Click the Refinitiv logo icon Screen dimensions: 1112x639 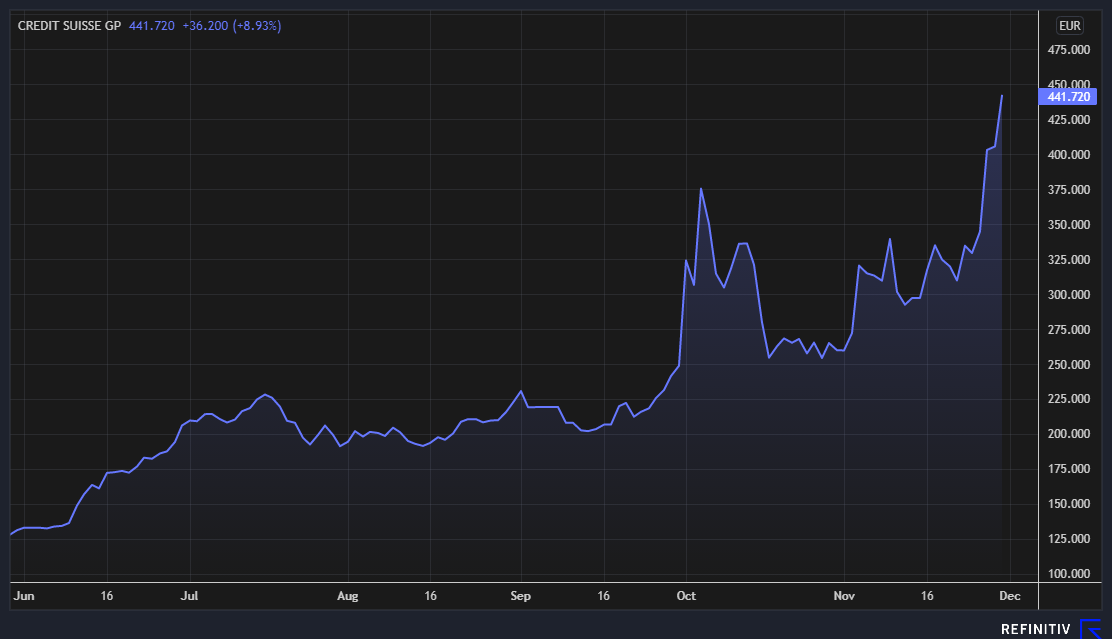click(x=1090, y=628)
